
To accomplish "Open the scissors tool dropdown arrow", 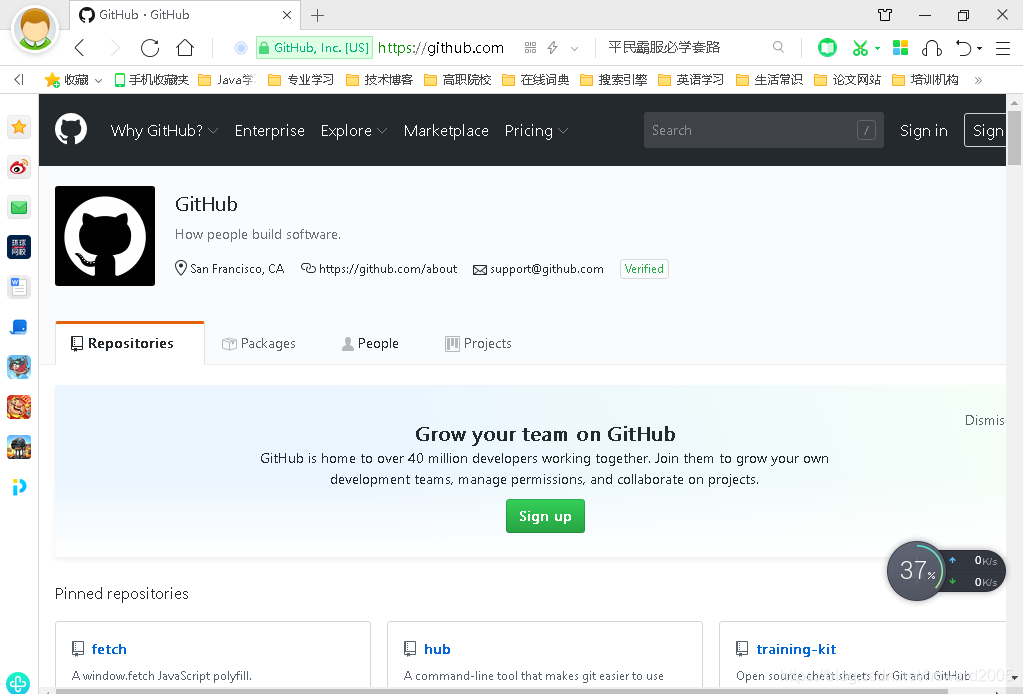I will pyautogui.click(x=878, y=48).
